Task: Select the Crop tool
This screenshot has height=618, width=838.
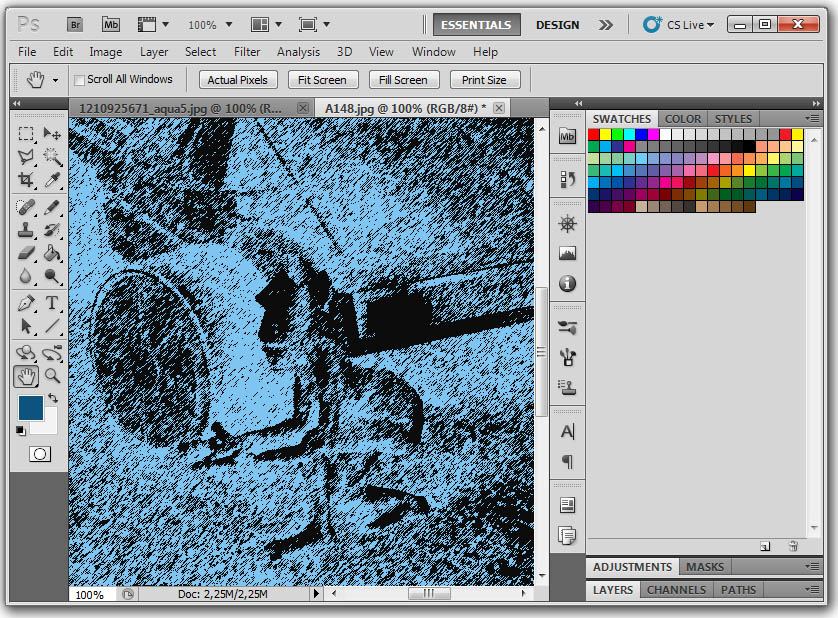Action: (x=26, y=180)
